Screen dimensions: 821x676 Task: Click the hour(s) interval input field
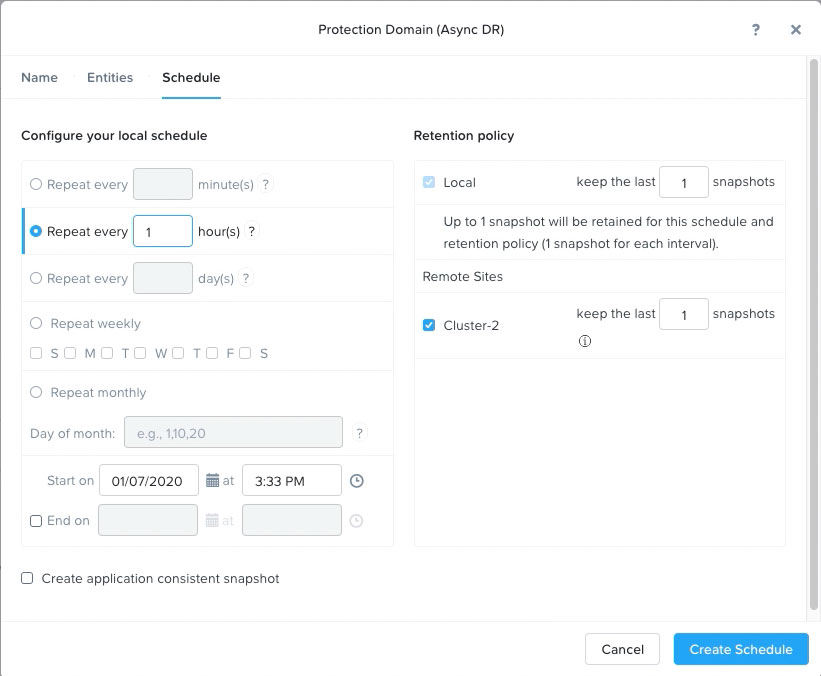(162, 231)
